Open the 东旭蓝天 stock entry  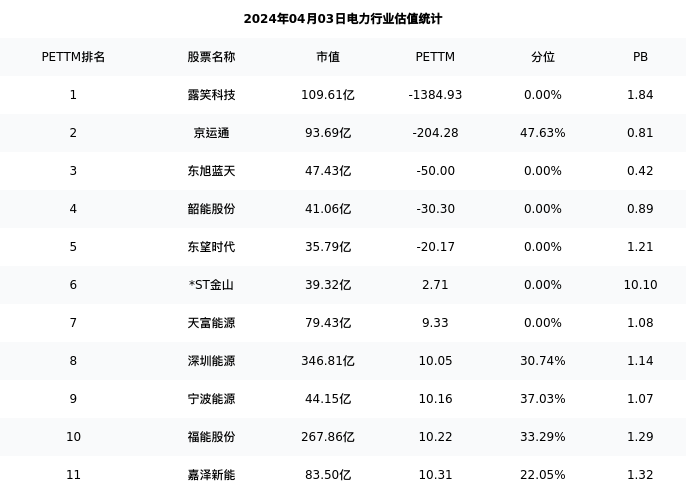(x=211, y=171)
